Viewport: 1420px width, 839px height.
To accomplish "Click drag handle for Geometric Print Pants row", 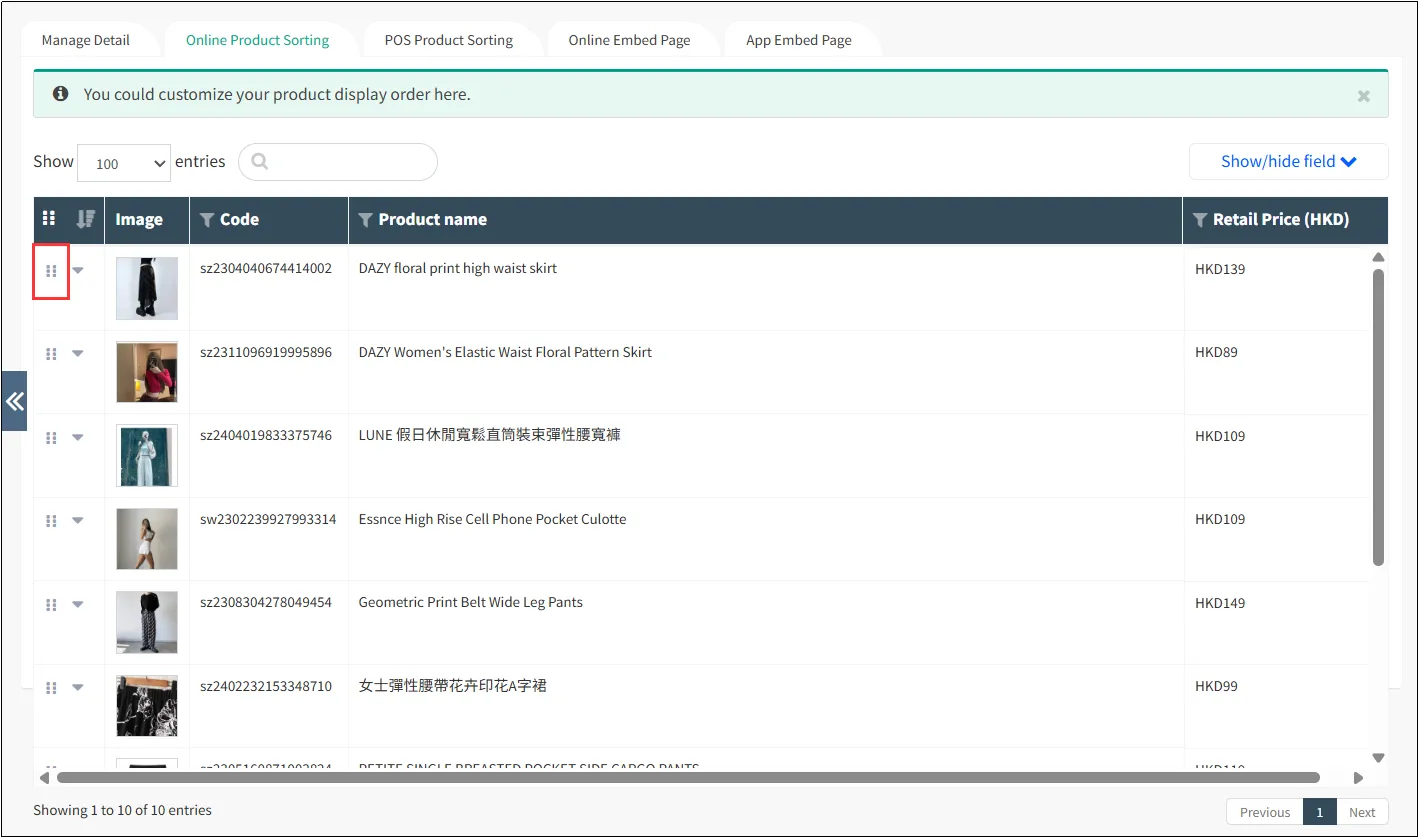I will [x=51, y=605].
